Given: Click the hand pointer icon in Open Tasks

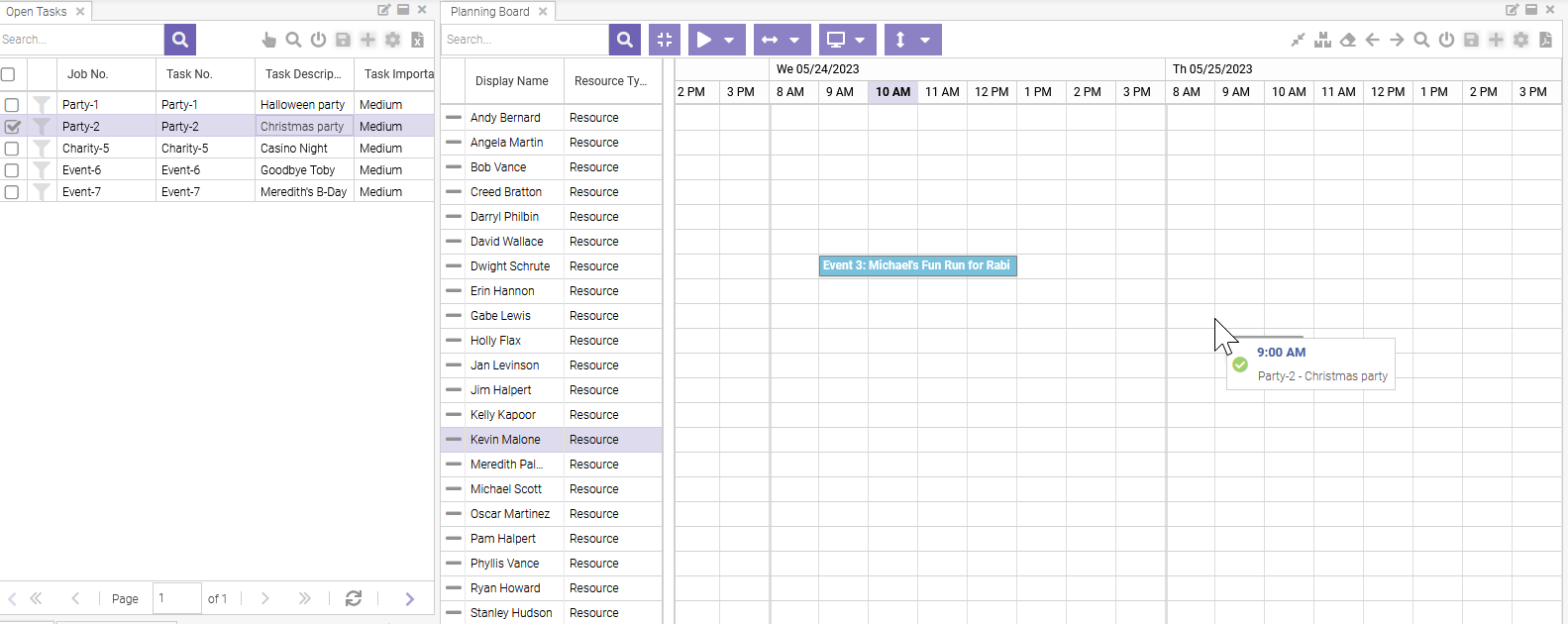Looking at the screenshot, I should (268, 40).
